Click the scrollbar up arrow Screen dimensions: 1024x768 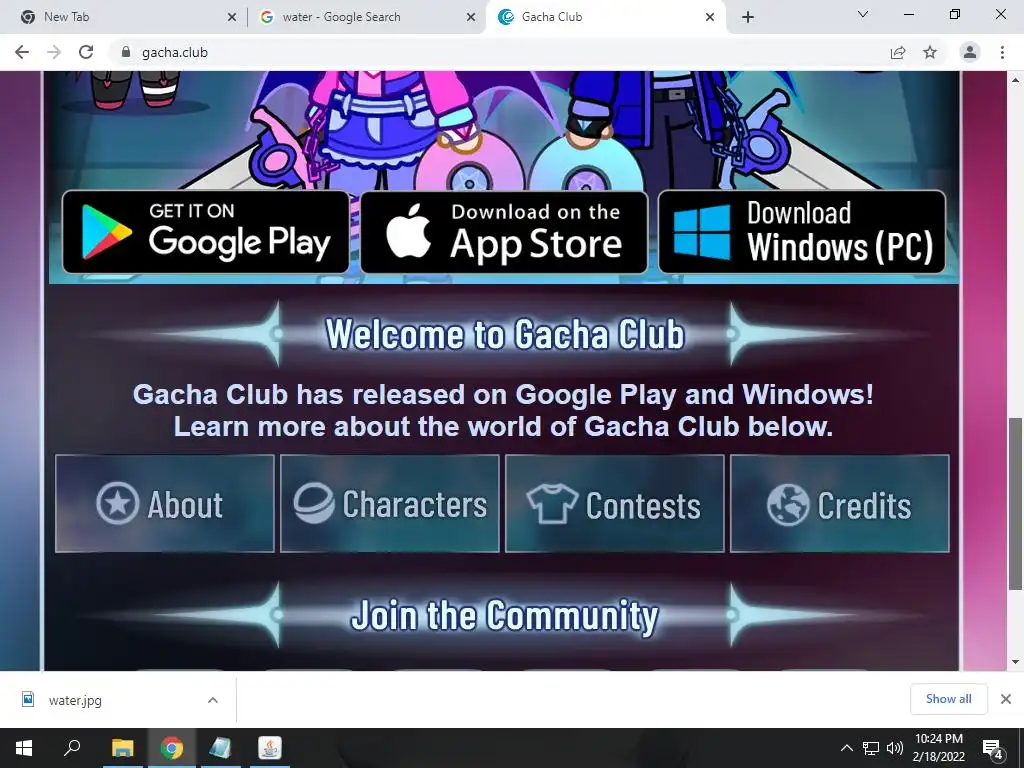click(1015, 80)
